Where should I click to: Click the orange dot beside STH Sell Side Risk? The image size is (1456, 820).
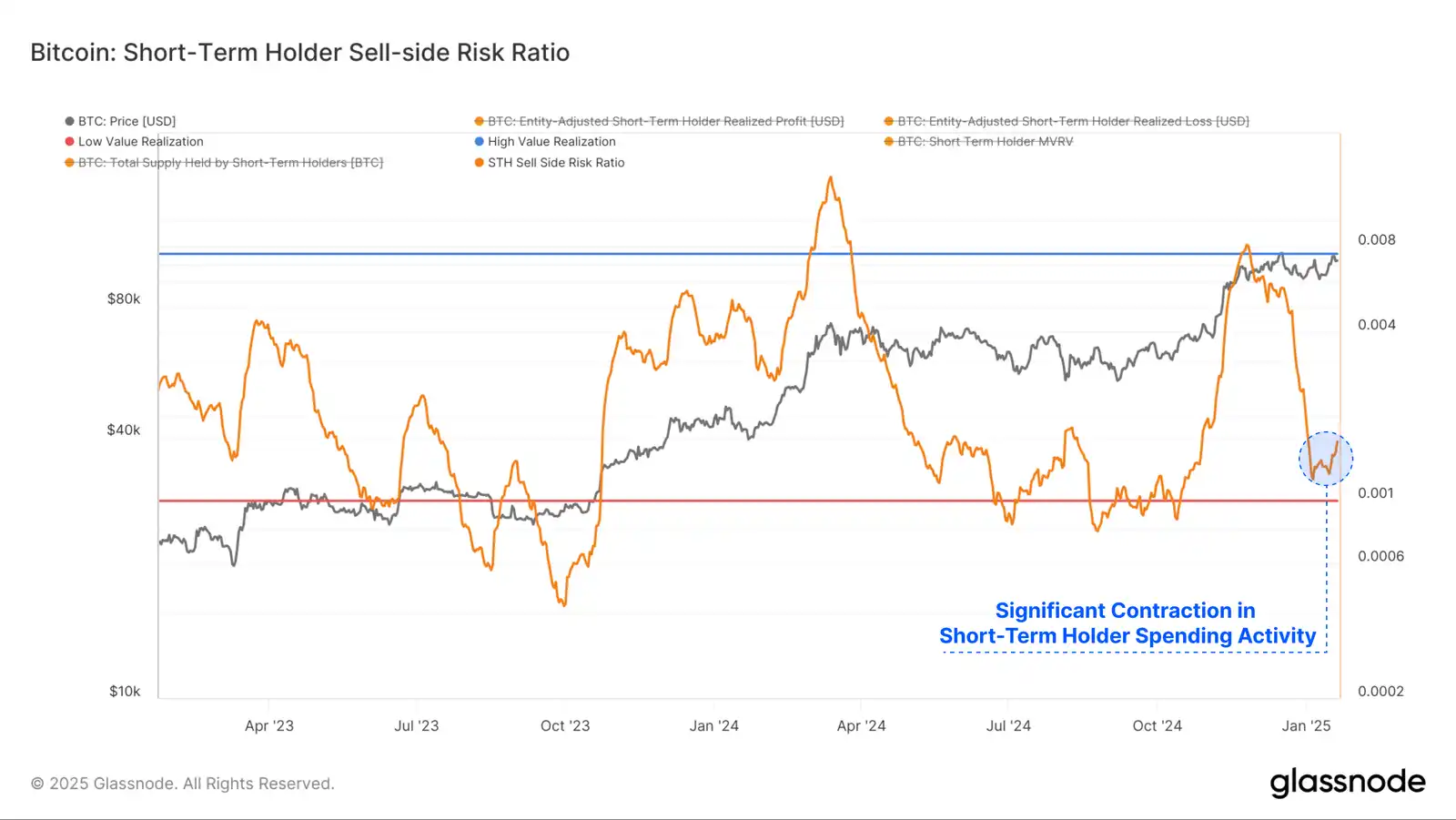pos(479,163)
